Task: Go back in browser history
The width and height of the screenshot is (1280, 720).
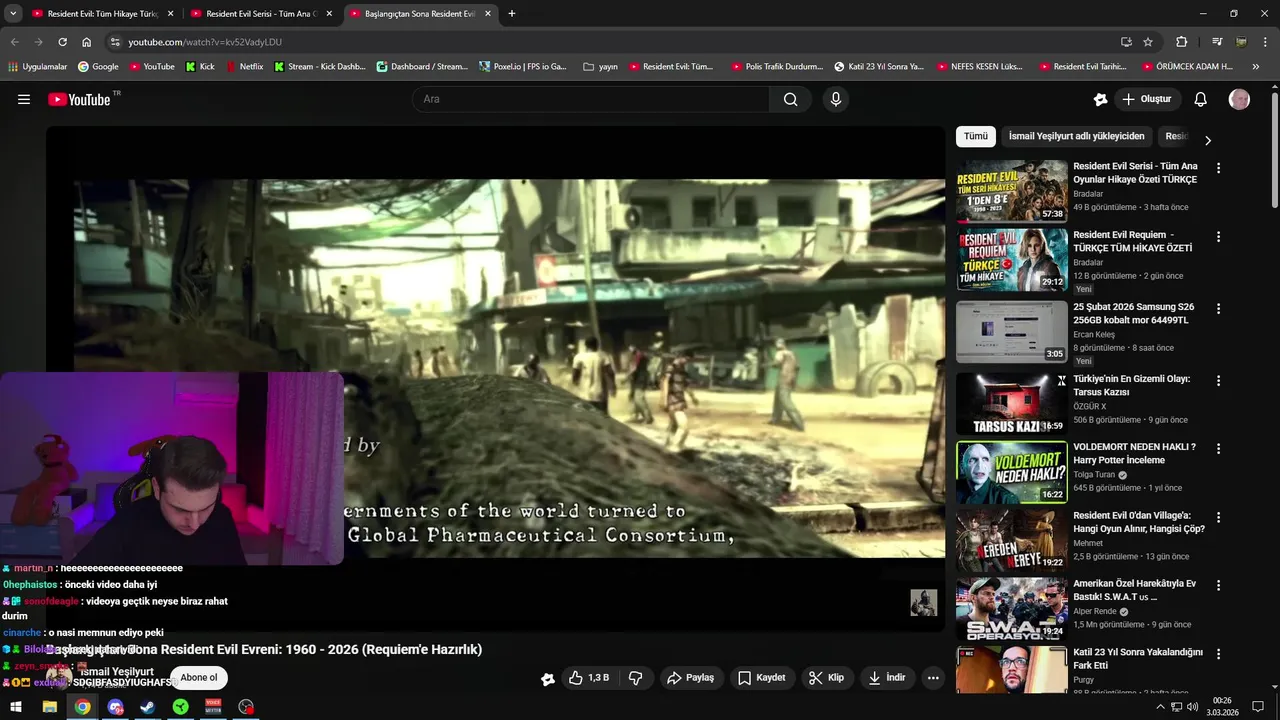Action: point(15,42)
